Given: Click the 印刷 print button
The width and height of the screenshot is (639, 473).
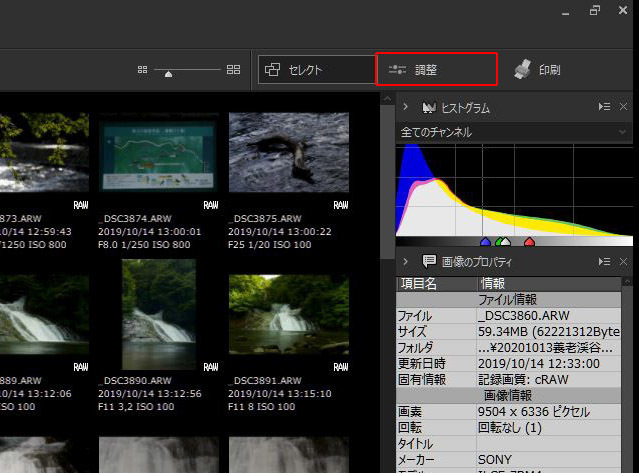Looking at the screenshot, I should point(537,70).
